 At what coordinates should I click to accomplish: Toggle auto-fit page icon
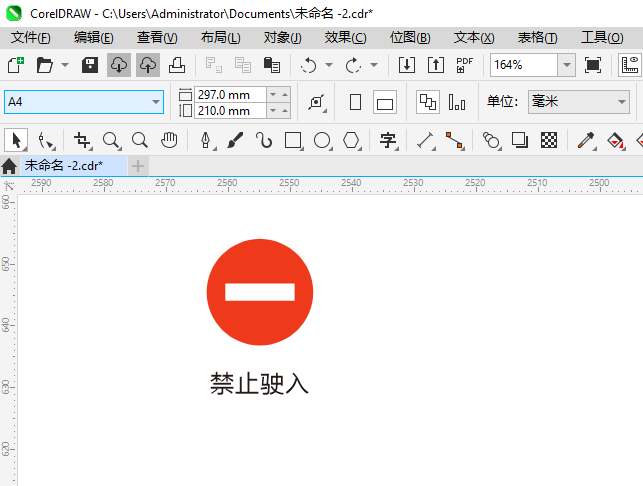tap(317, 102)
